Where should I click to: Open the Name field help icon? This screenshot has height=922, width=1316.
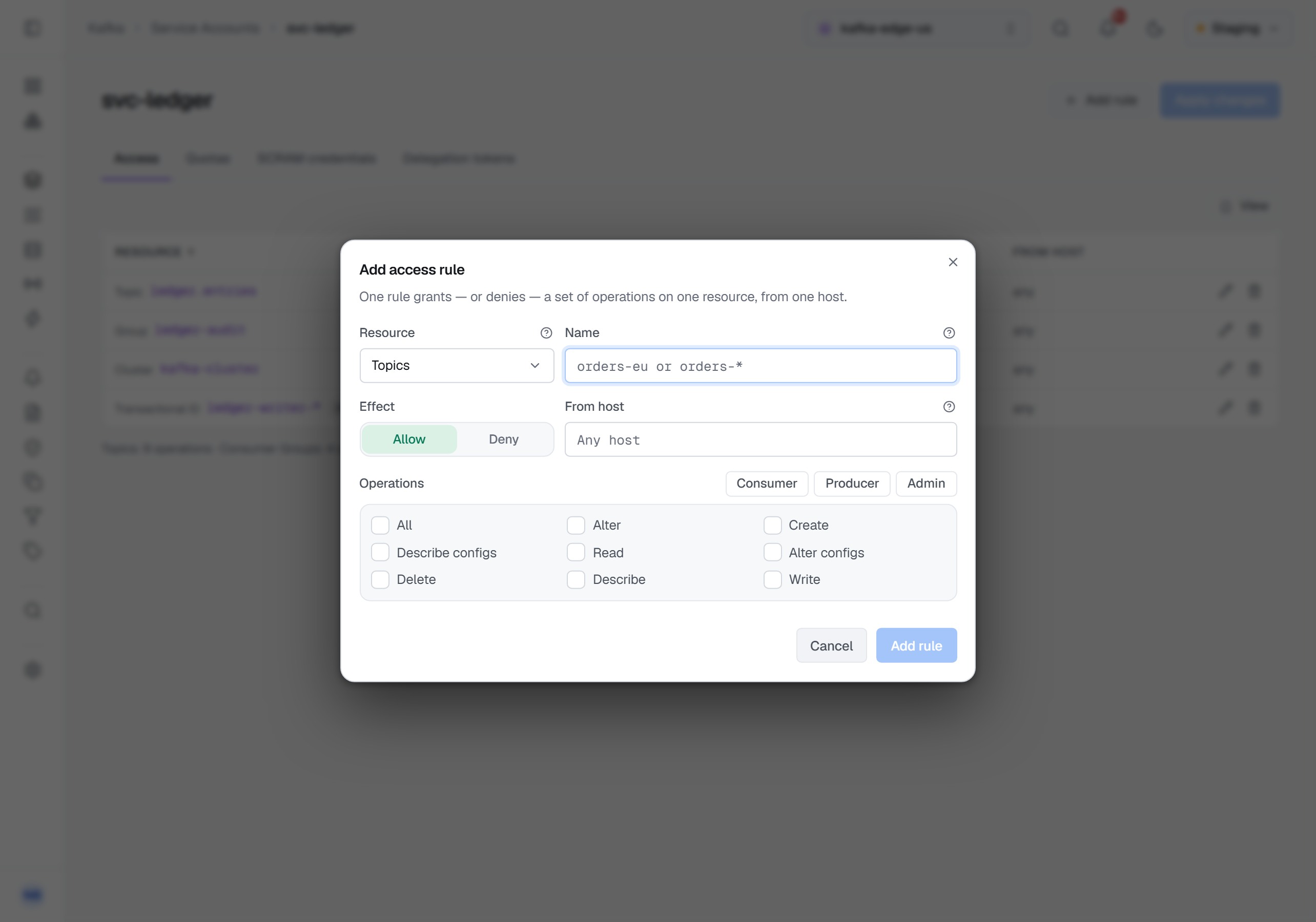click(x=949, y=333)
